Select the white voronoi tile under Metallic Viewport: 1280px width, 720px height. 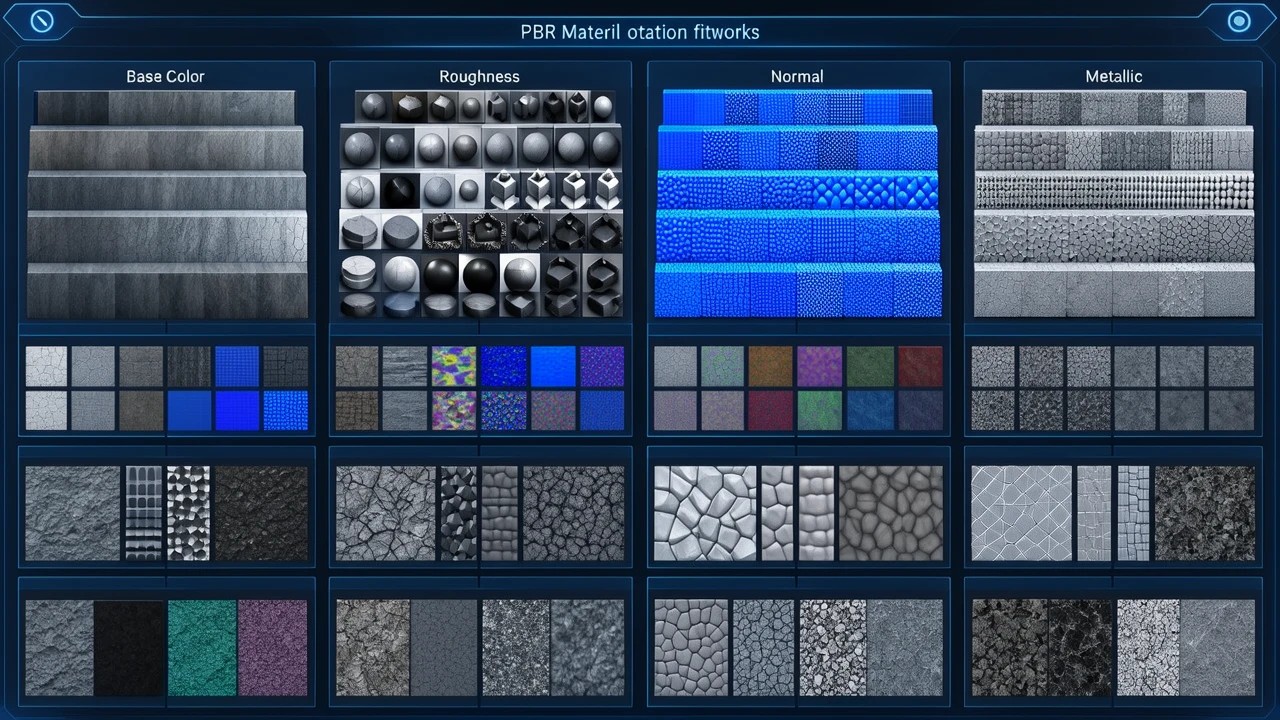pos(1021,513)
